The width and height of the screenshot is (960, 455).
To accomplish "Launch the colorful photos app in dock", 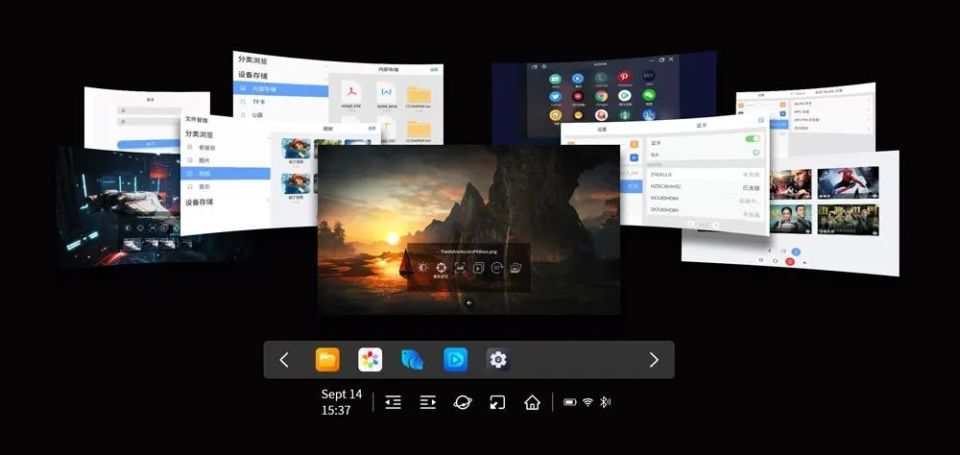I will tap(370, 360).
